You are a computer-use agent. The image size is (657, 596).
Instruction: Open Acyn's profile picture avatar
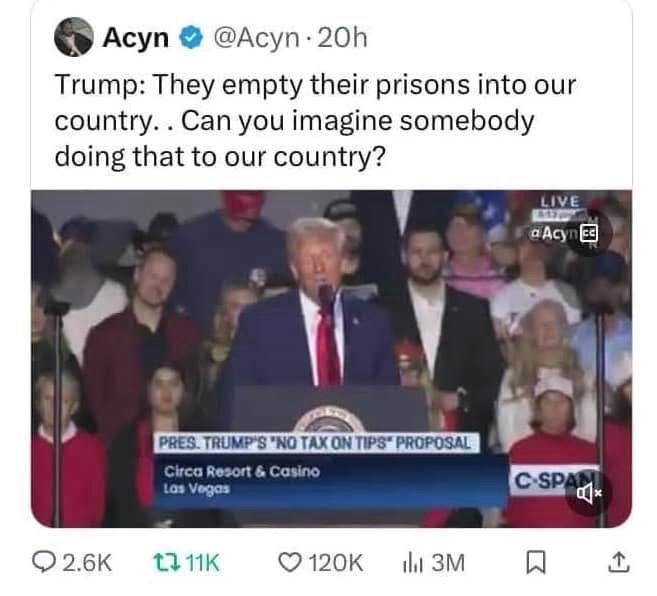[74, 37]
